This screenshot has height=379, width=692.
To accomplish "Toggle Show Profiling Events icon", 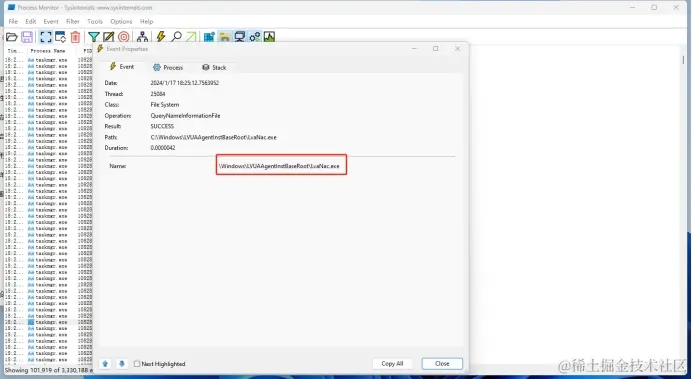I will pos(269,37).
